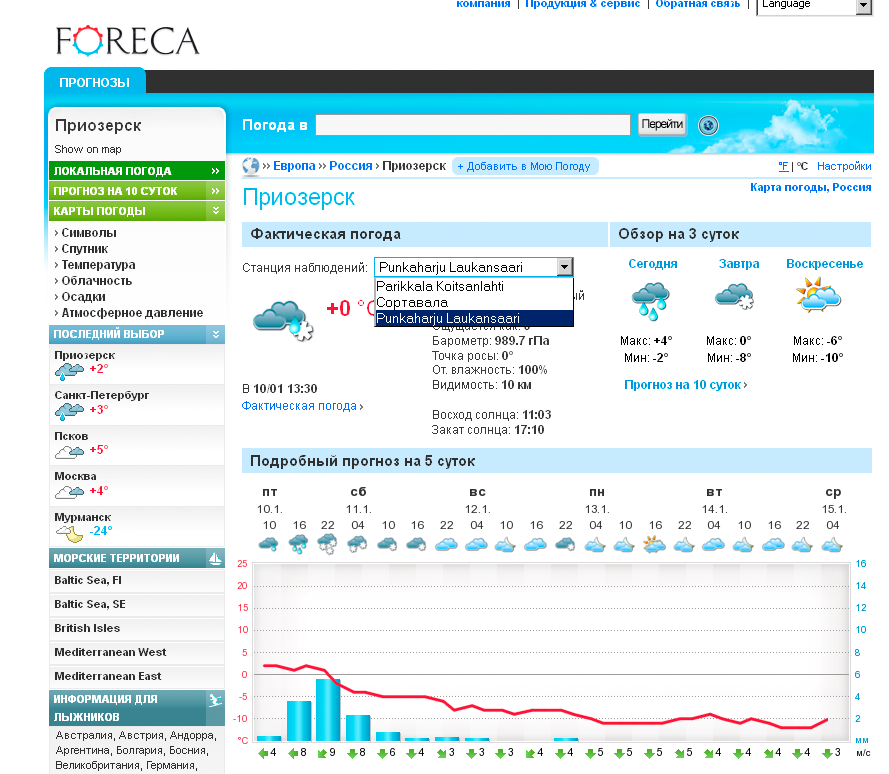The height and width of the screenshot is (774, 889).
Task: Click the Сегодня rain cloud icon
Action: tap(651, 302)
